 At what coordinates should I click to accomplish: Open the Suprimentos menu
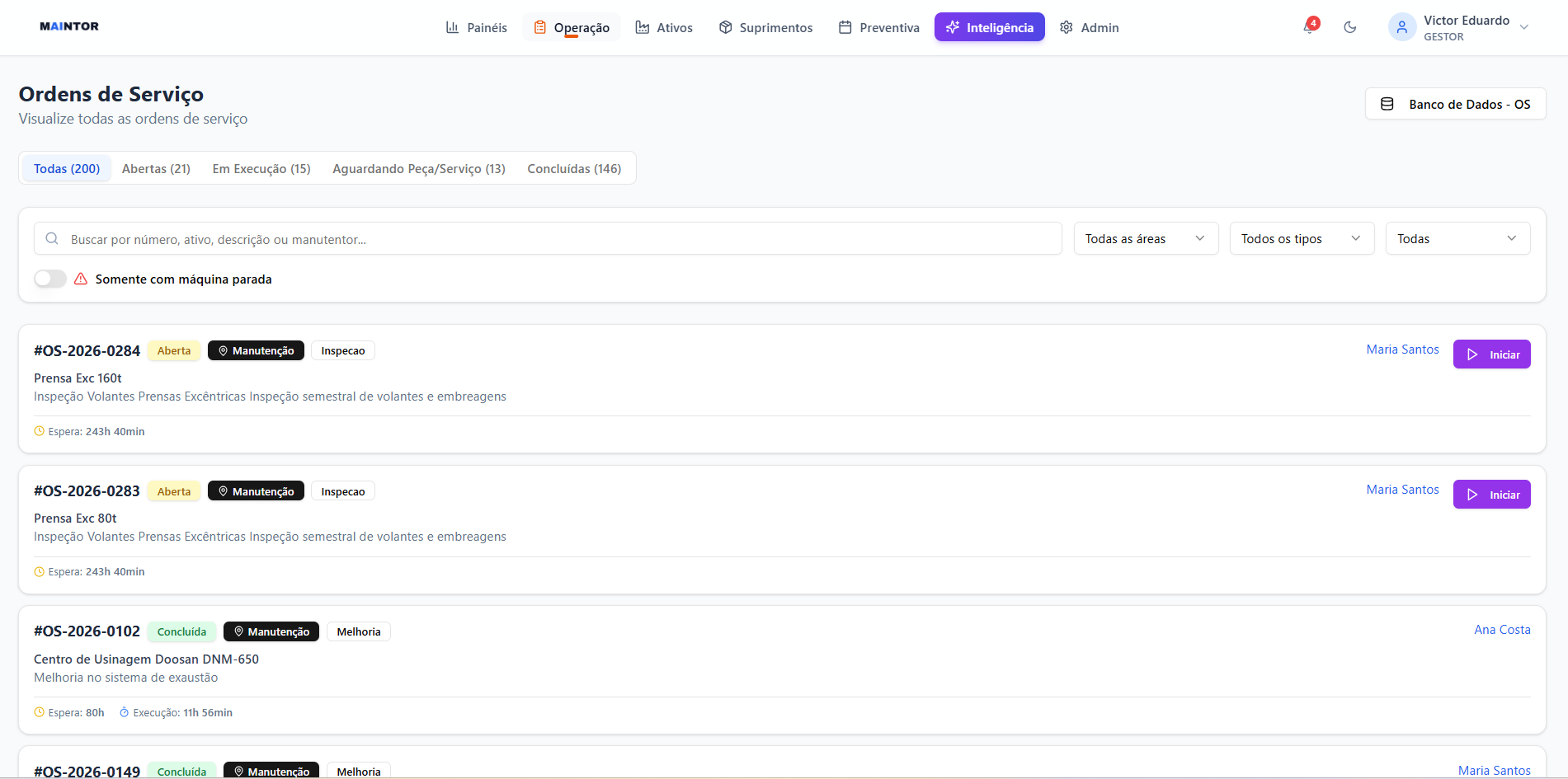click(x=765, y=27)
